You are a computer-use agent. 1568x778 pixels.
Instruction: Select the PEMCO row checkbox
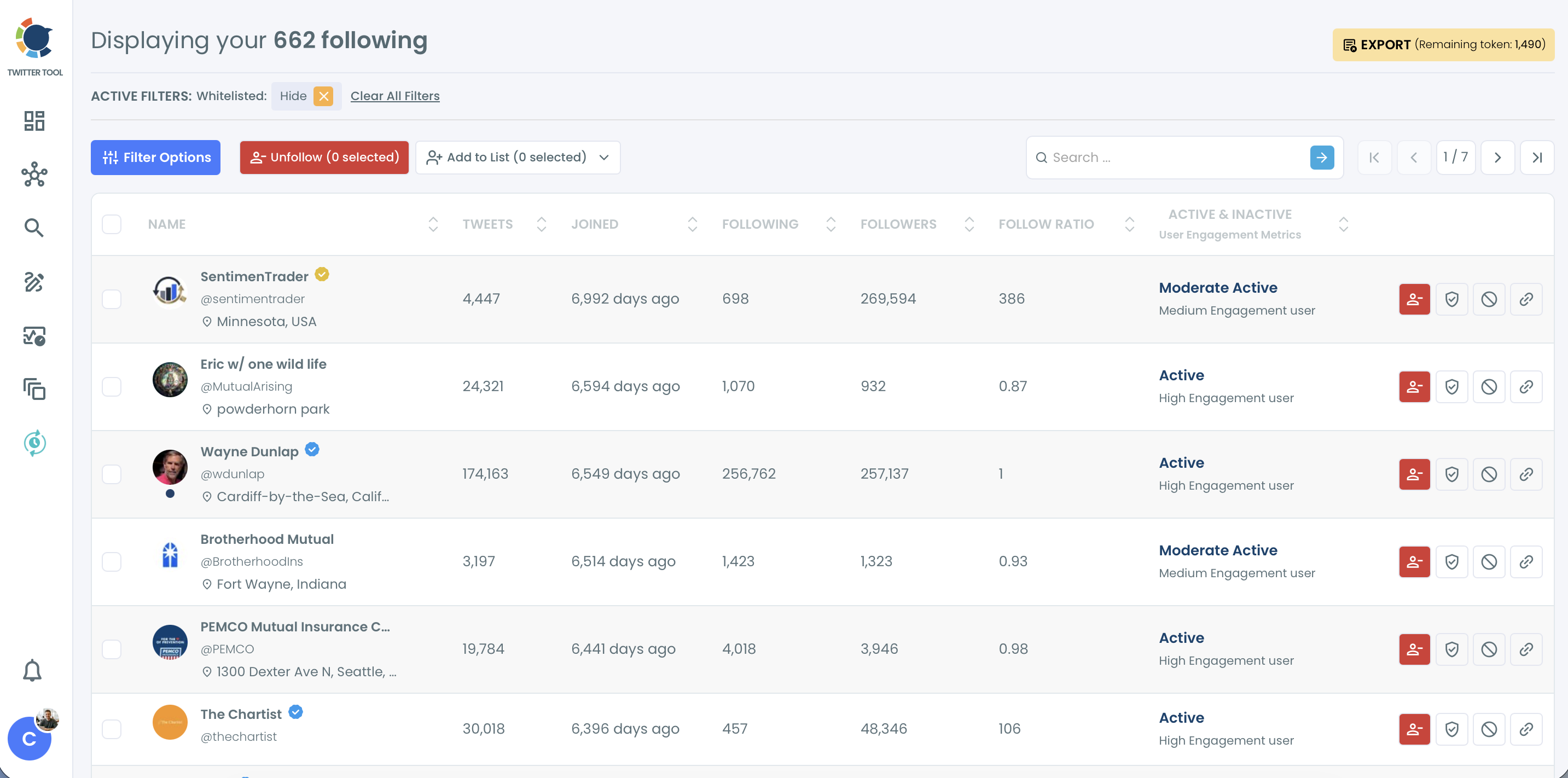click(x=112, y=649)
